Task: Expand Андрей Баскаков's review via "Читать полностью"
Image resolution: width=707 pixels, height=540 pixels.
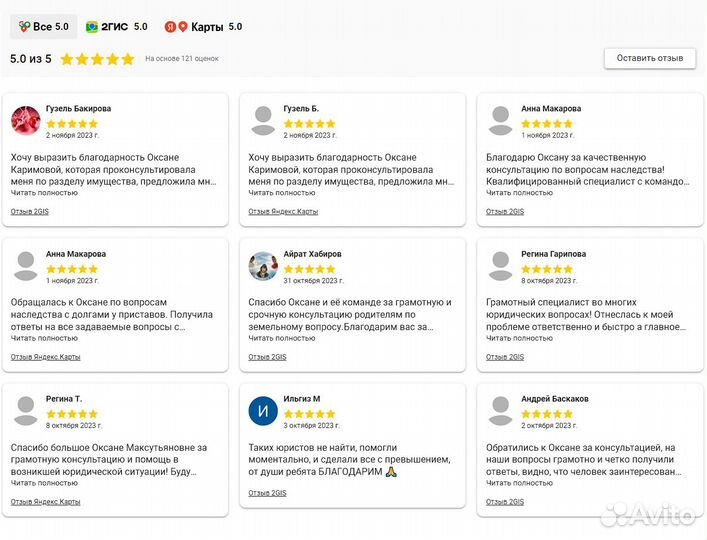Action: pyautogui.click(x=519, y=483)
